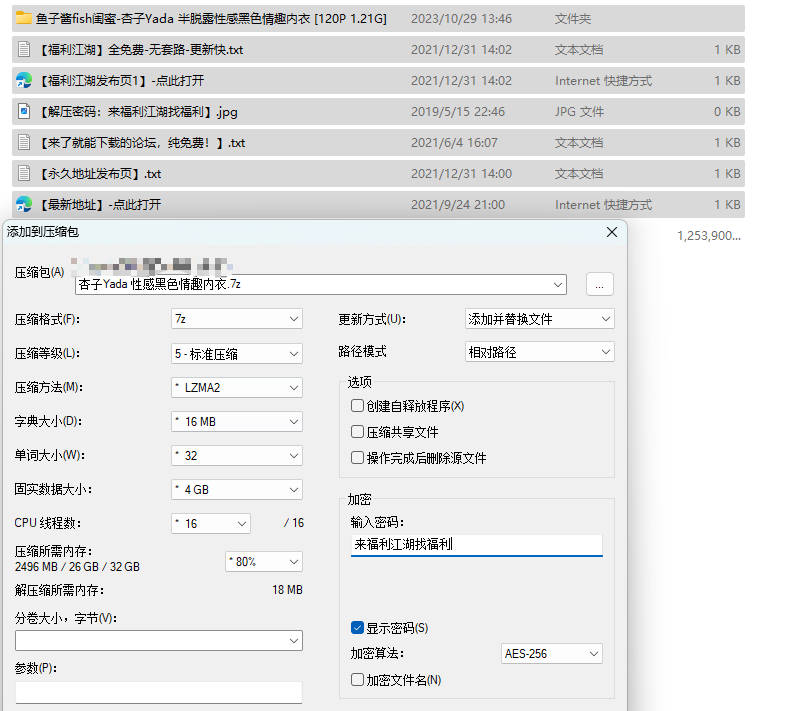
Task: Click the text file icon for 来了就能下载的论坛
Action: [24, 142]
